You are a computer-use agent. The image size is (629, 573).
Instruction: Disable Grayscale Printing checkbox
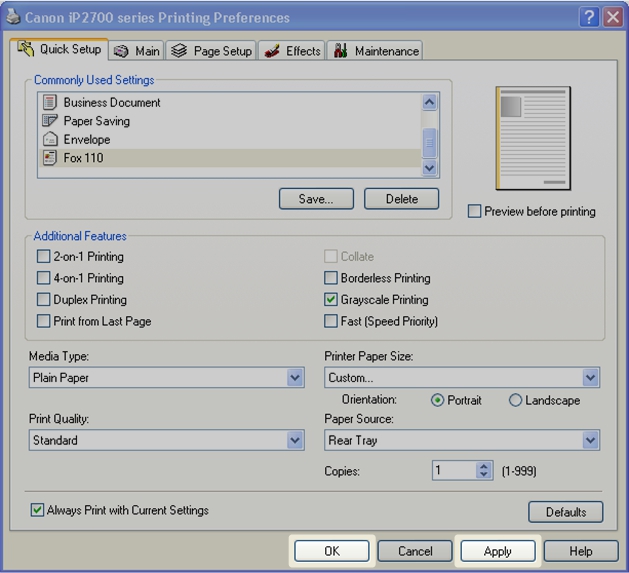(x=332, y=300)
